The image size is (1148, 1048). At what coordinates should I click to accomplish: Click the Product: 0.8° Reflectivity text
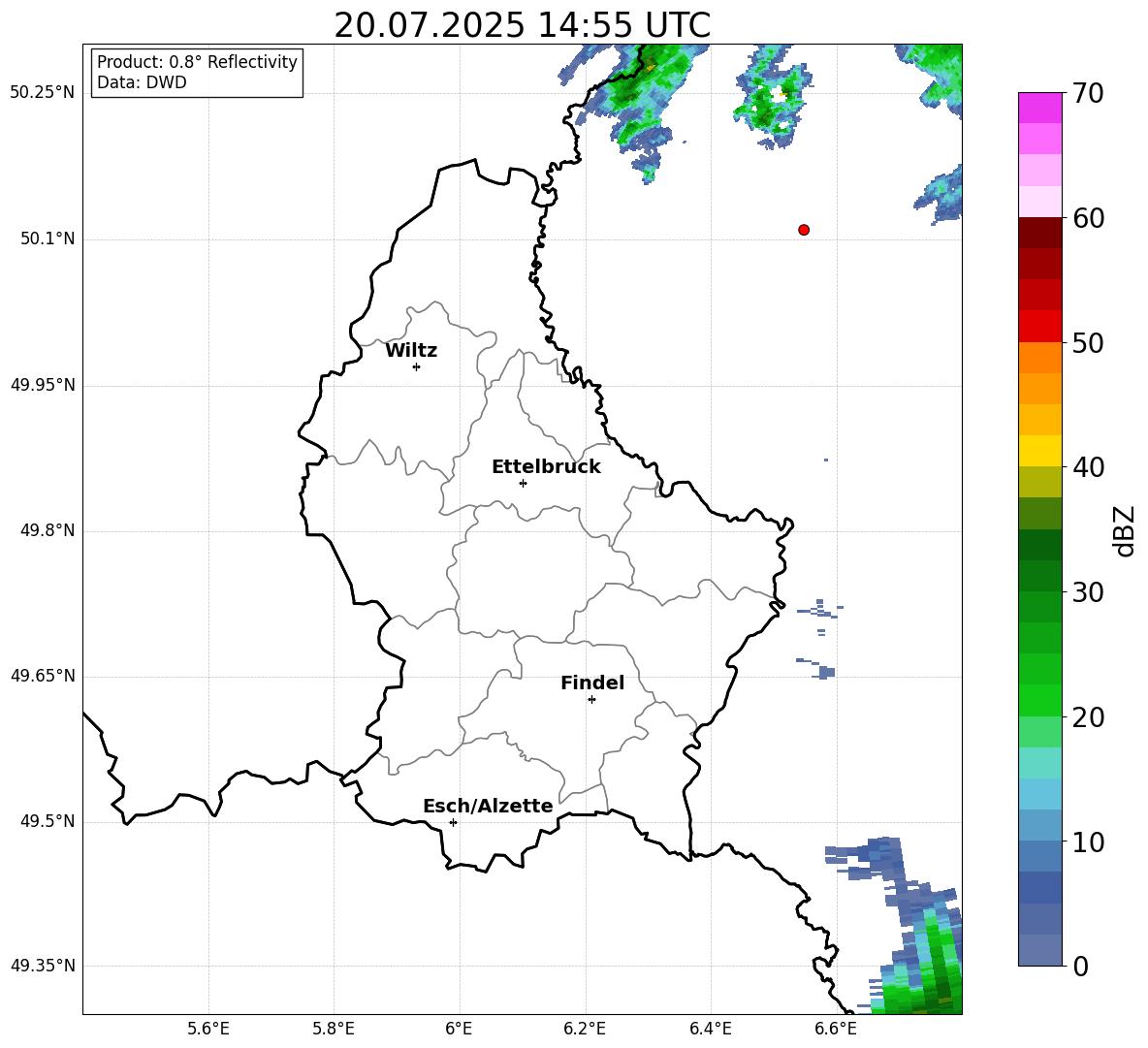[197, 62]
